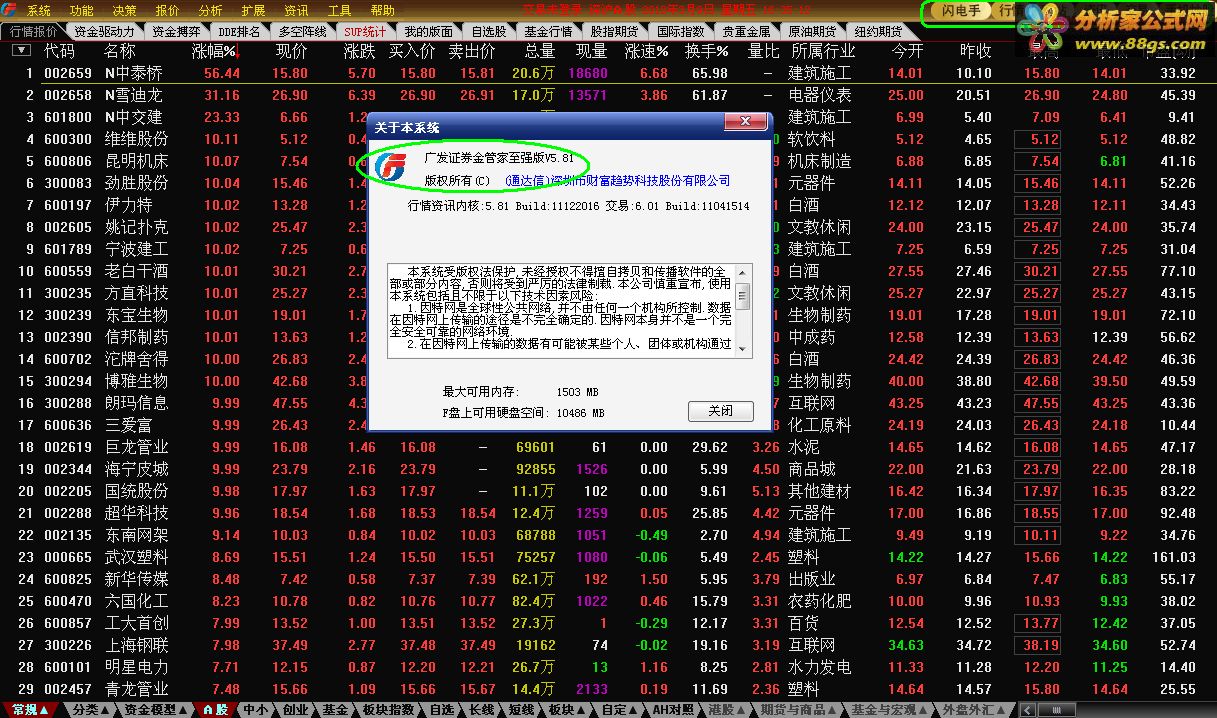
Task: Switch to the 自选股 top tab
Action: click(x=489, y=31)
